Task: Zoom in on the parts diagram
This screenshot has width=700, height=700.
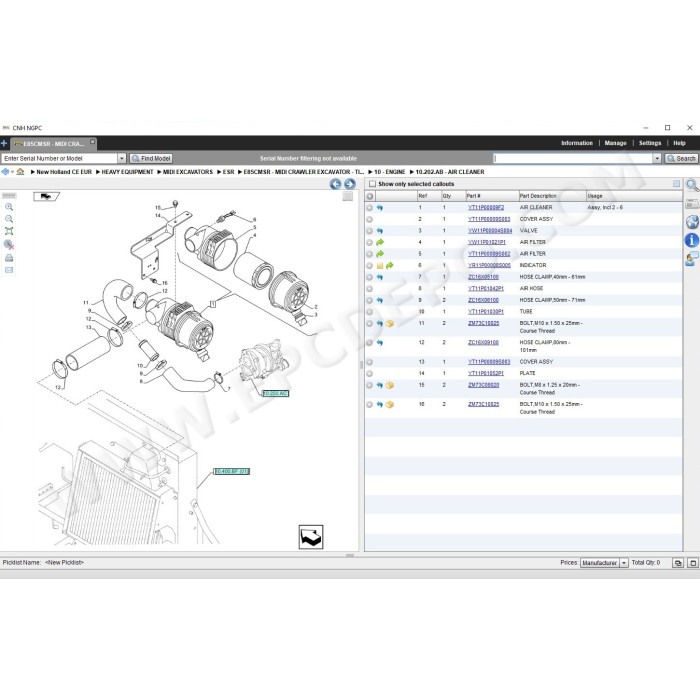Action: (9, 207)
